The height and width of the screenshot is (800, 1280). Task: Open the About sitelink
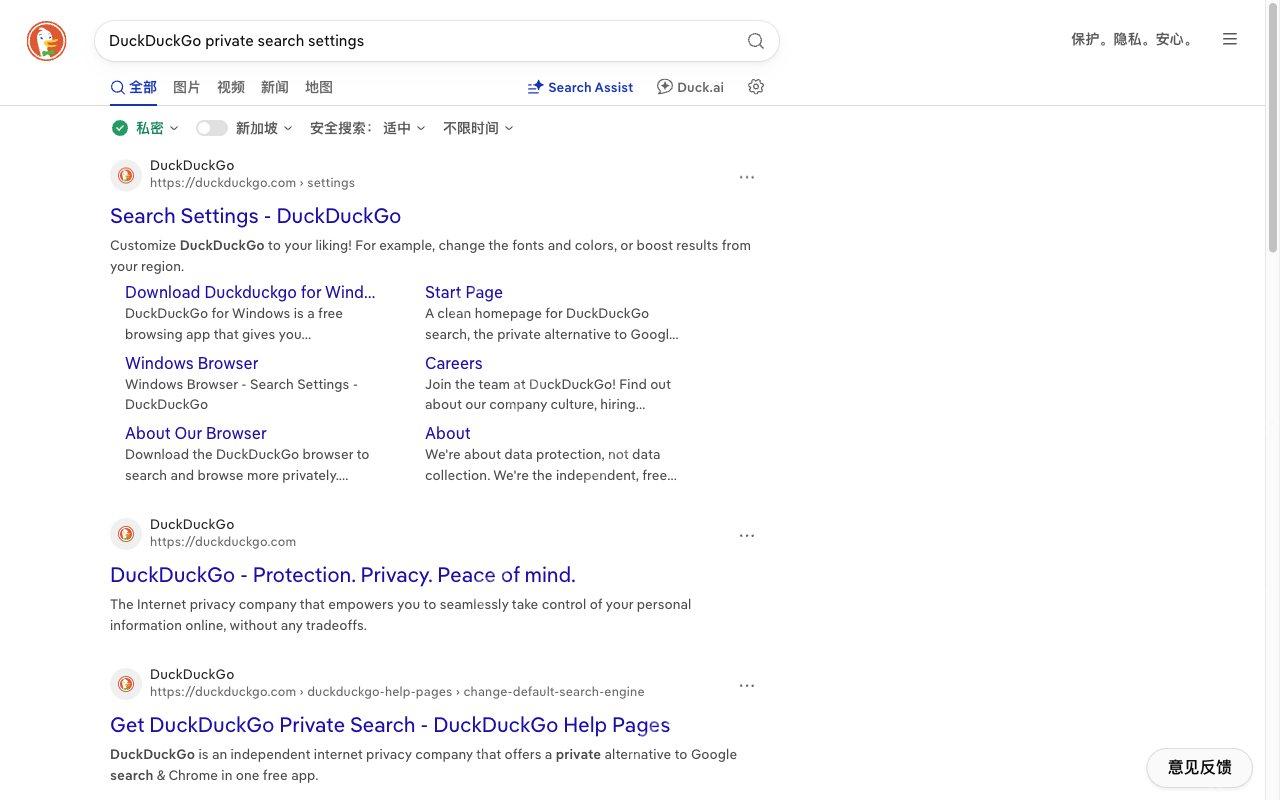pyautogui.click(x=448, y=433)
